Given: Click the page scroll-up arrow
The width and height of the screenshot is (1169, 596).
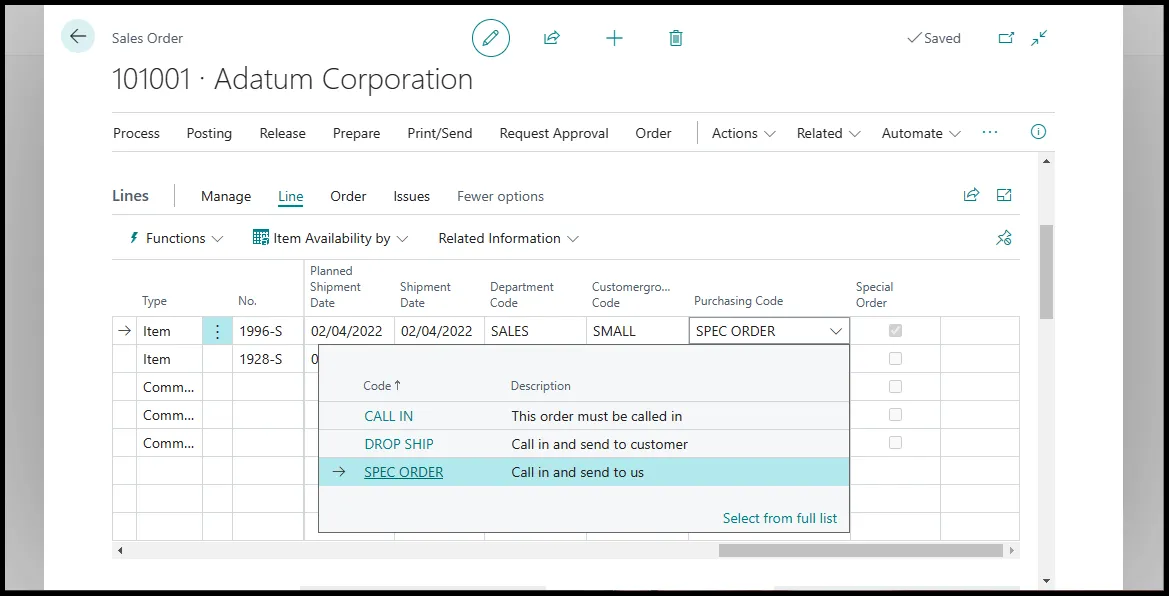Looking at the screenshot, I should coord(1046,160).
